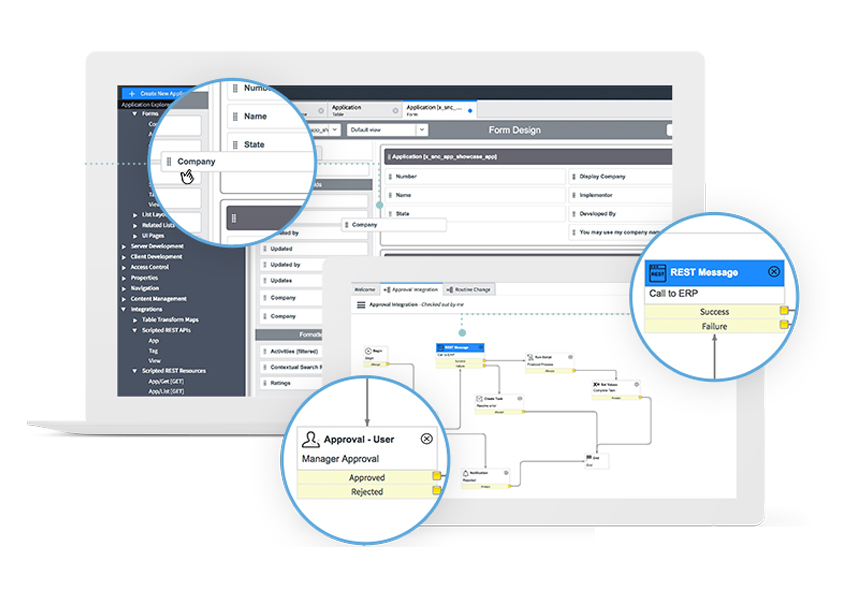This screenshot has width=858, height=597.
Task: Click the delete X on Approval - User activity
Action: click(x=426, y=438)
